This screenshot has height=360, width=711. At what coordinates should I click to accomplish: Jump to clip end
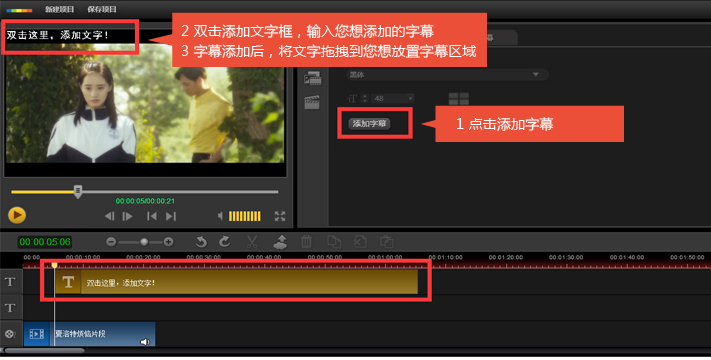click(170, 216)
